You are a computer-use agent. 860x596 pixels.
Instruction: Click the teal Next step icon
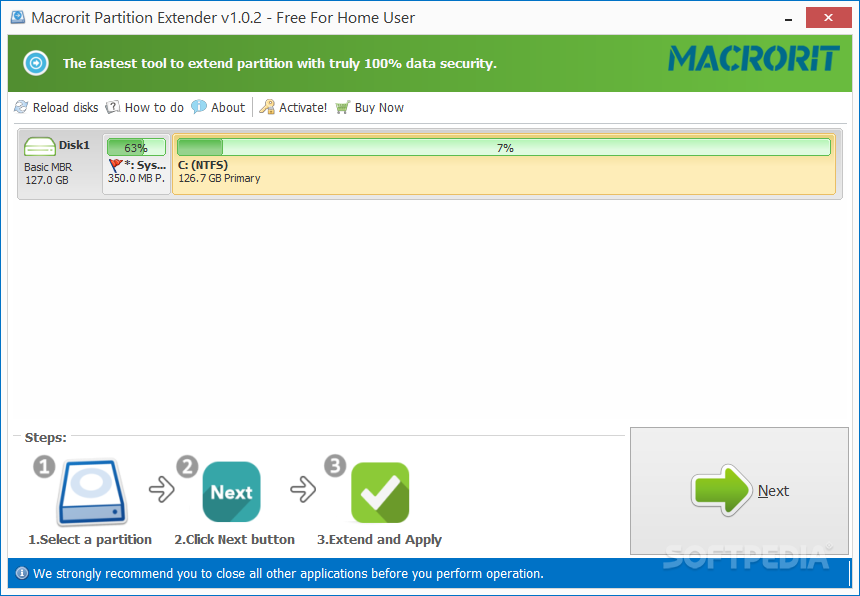(231, 492)
